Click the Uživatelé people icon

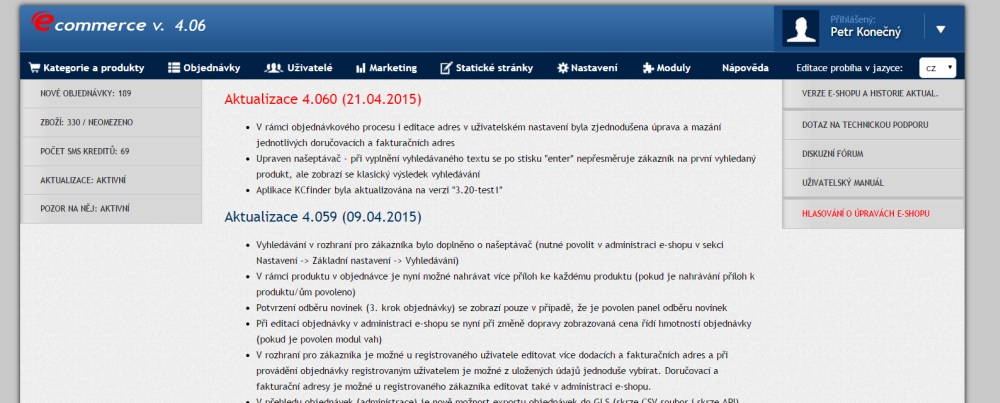[273, 68]
